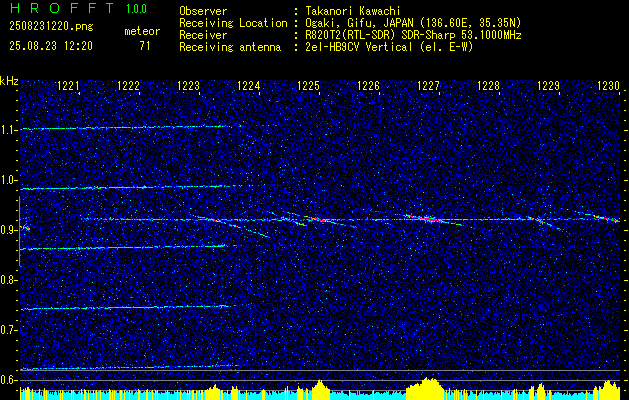
Task: Click the 1.0 kHz axis label
Action: pos(8,180)
